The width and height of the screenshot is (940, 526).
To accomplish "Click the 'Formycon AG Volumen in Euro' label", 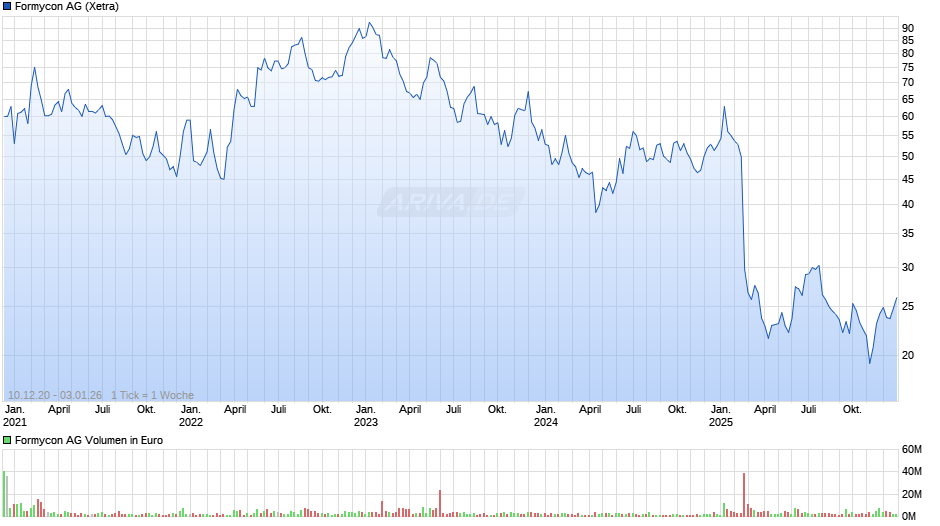I will pyautogui.click(x=89, y=440).
